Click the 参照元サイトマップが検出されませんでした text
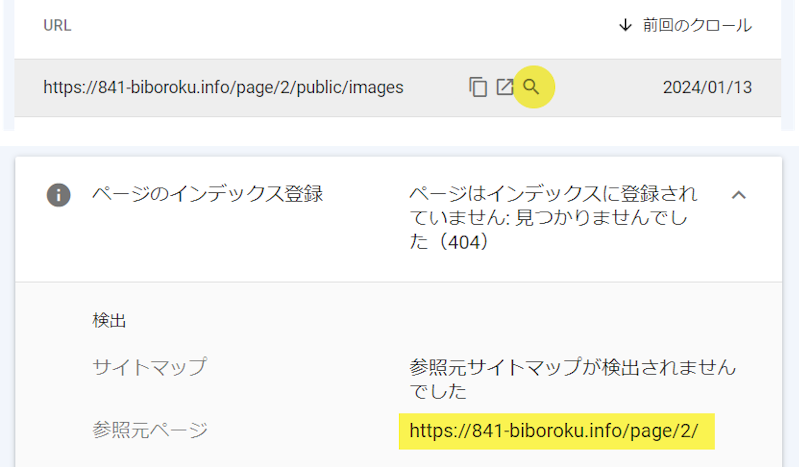The height and width of the screenshot is (467, 799). 573,379
